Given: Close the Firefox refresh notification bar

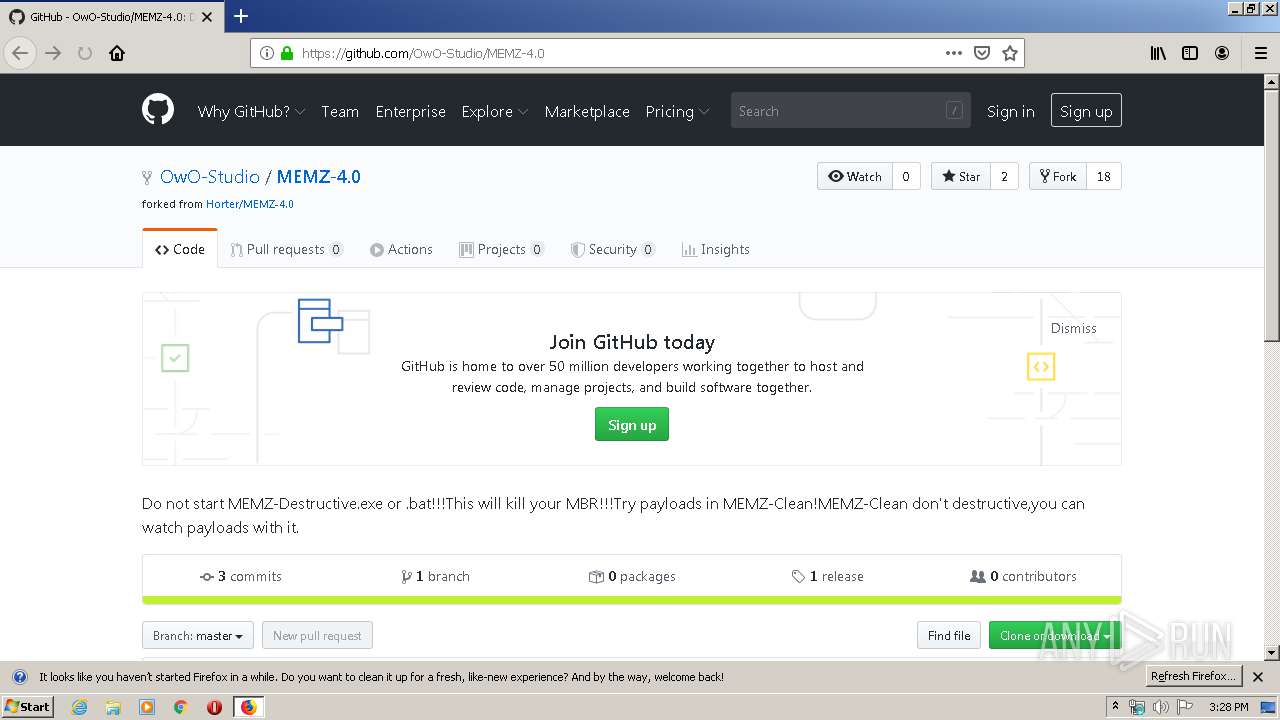Looking at the screenshot, I should pos(1258,677).
